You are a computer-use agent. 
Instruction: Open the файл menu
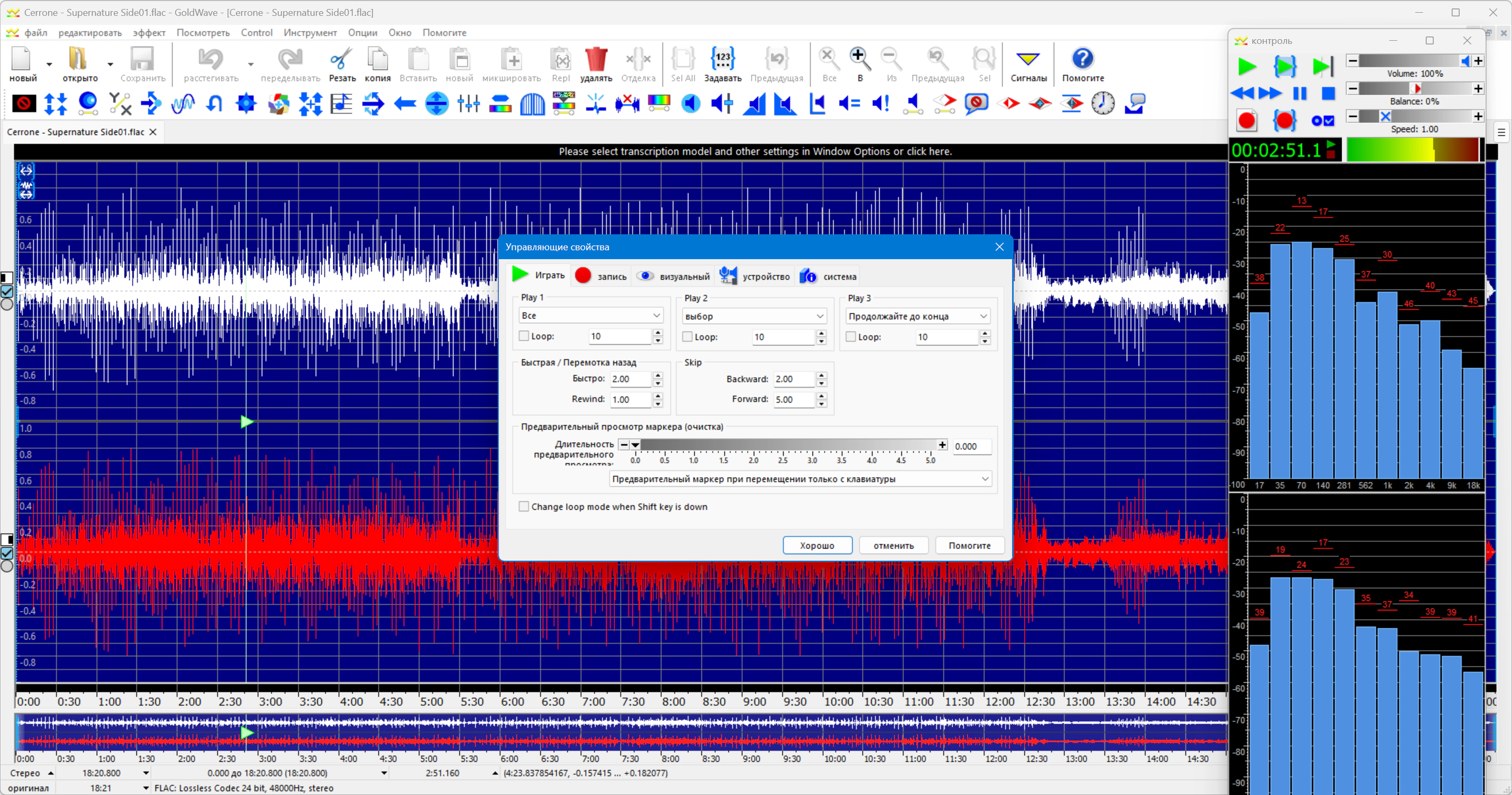coord(36,33)
